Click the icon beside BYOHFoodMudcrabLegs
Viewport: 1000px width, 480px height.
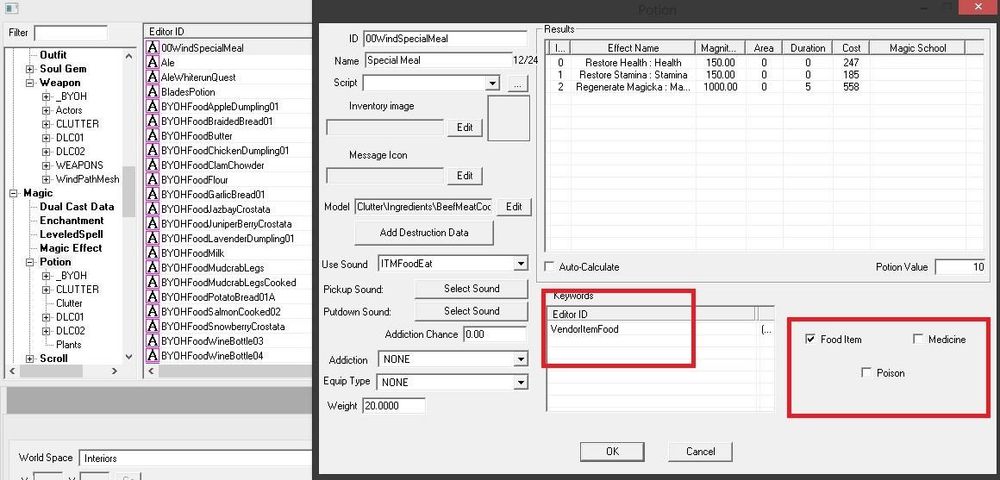(152, 268)
